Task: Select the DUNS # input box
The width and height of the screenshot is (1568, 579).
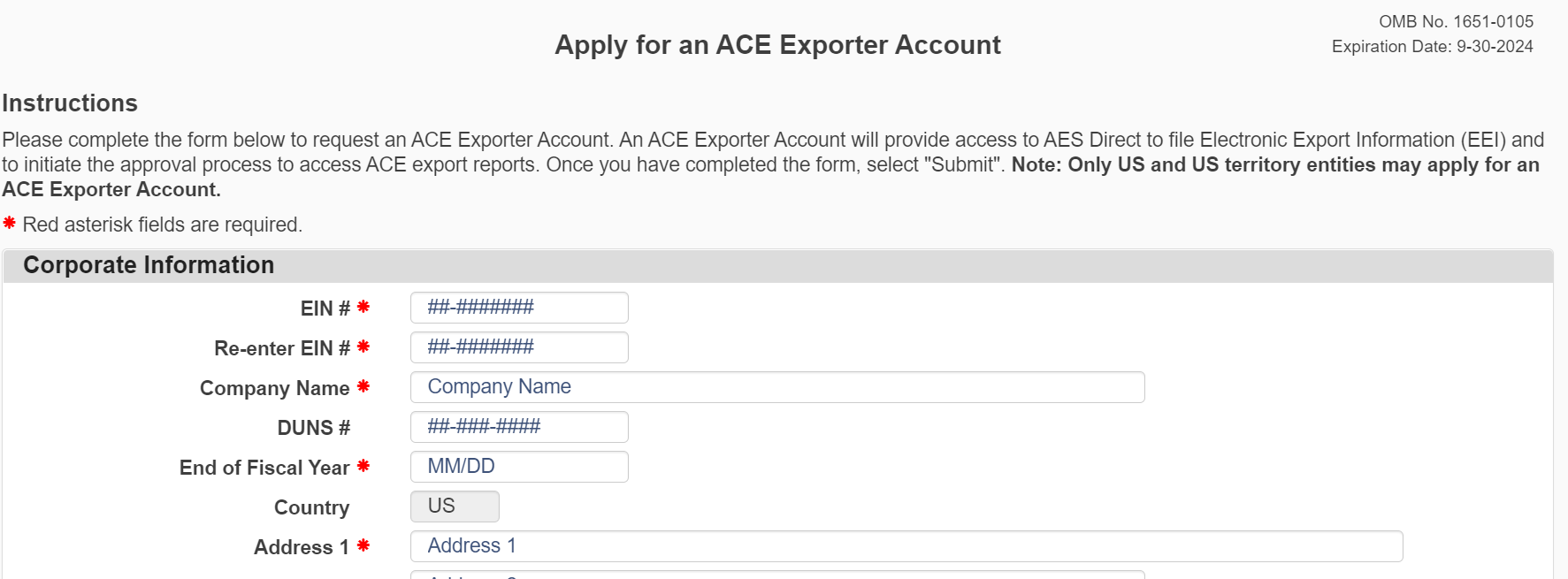Action: coord(519,427)
